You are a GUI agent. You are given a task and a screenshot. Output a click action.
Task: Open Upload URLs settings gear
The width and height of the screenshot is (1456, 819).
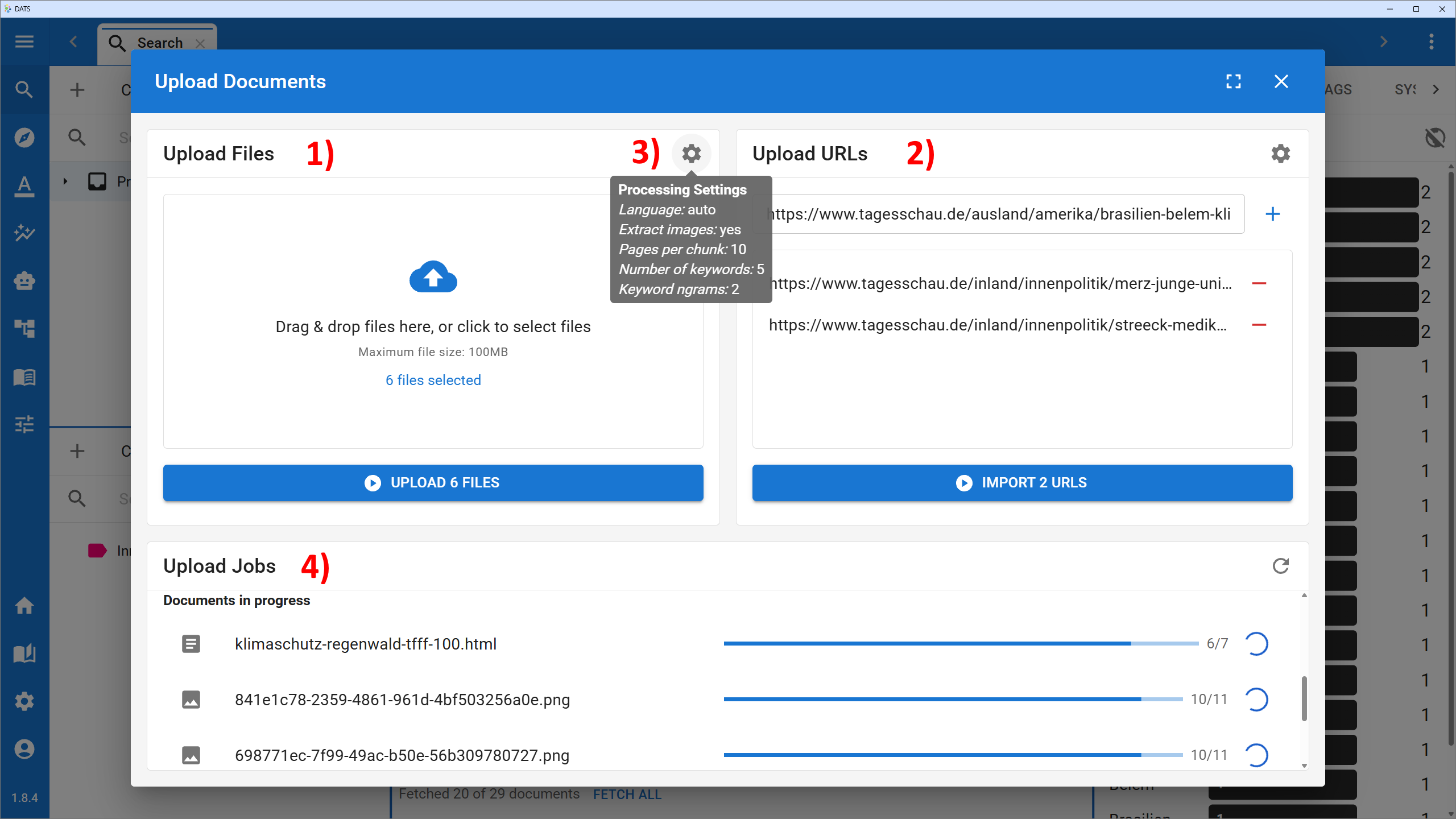coord(1281,154)
